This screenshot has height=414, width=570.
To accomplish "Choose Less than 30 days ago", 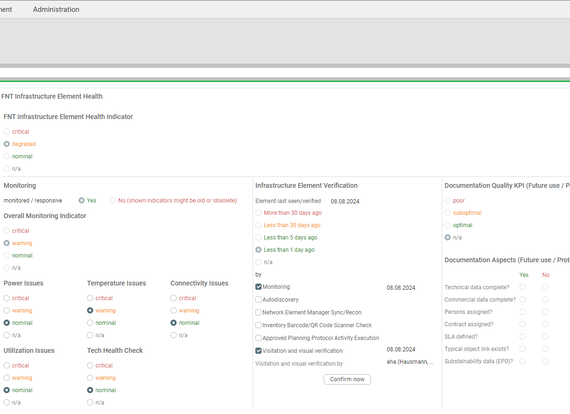I will coord(258,225).
